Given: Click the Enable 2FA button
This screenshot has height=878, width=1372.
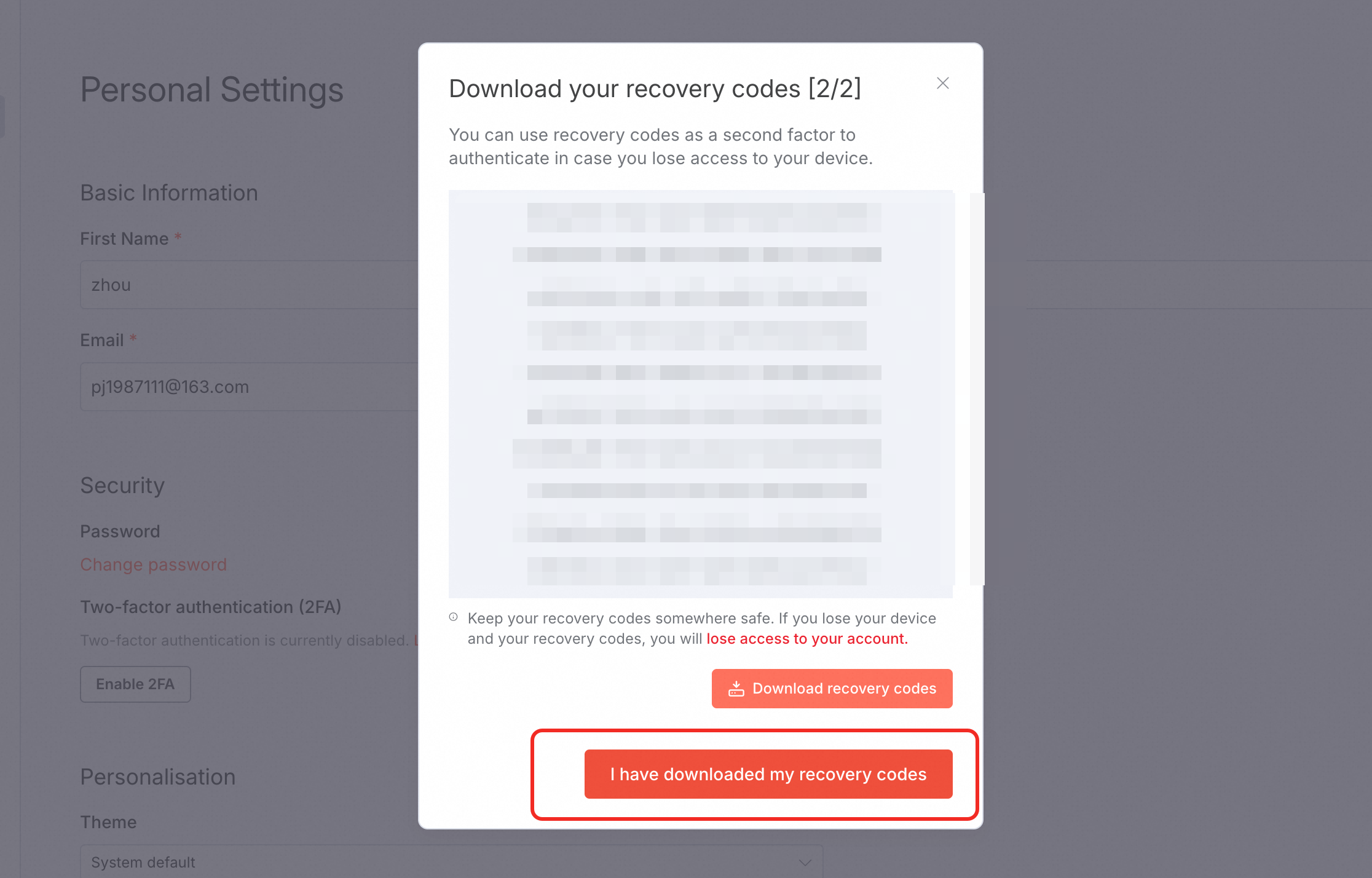Looking at the screenshot, I should (135, 684).
